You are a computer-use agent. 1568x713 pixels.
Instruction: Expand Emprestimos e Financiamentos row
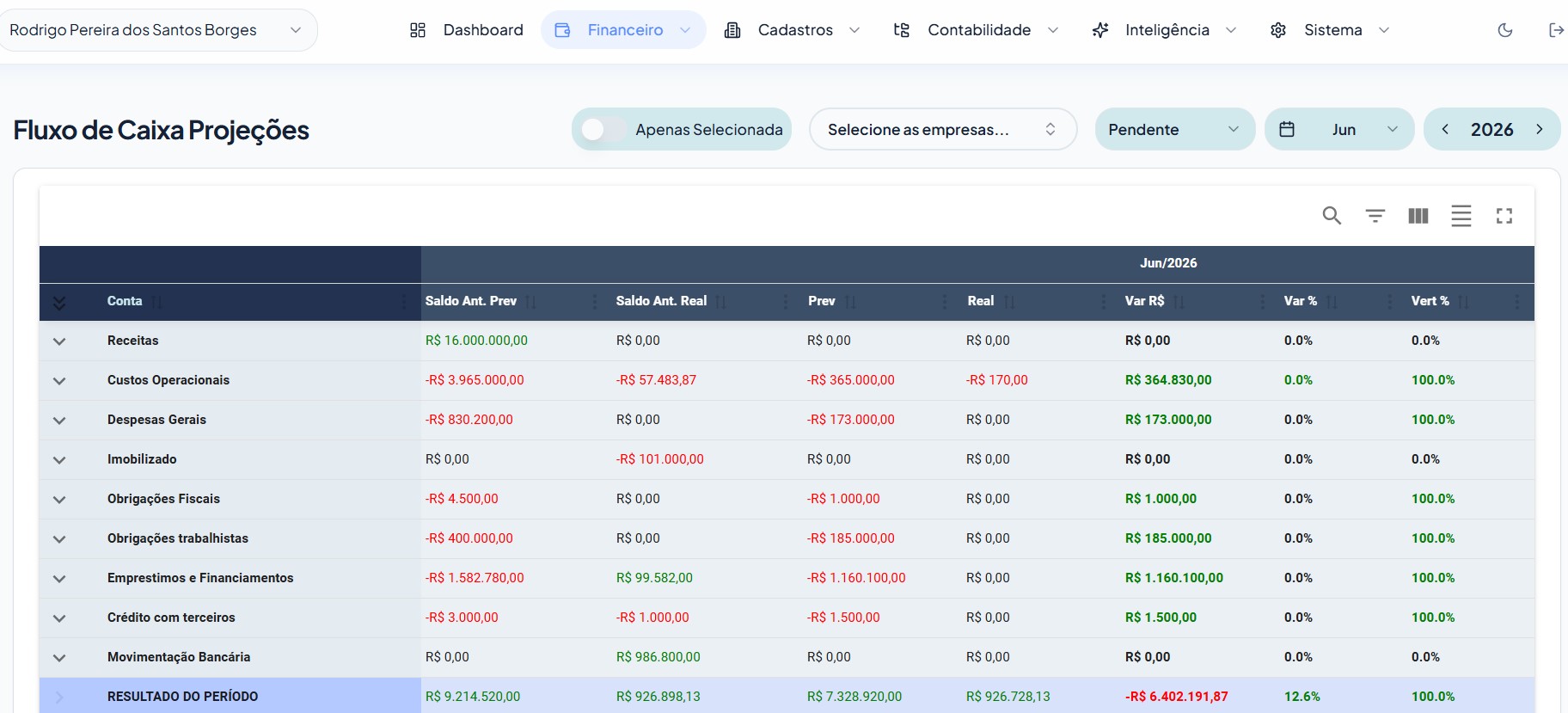(59, 579)
